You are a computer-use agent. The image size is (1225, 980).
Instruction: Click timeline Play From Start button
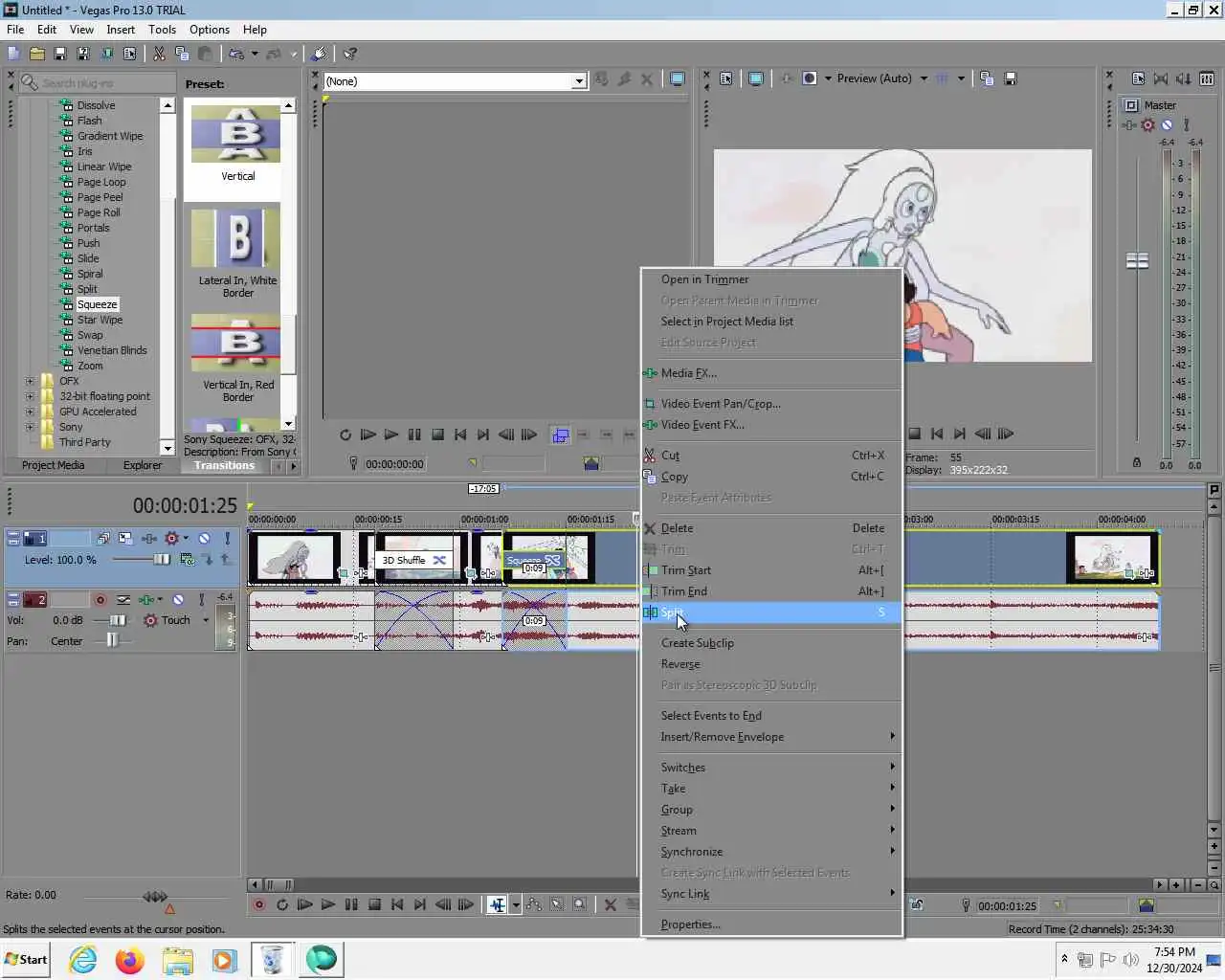click(x=304, y=904)
